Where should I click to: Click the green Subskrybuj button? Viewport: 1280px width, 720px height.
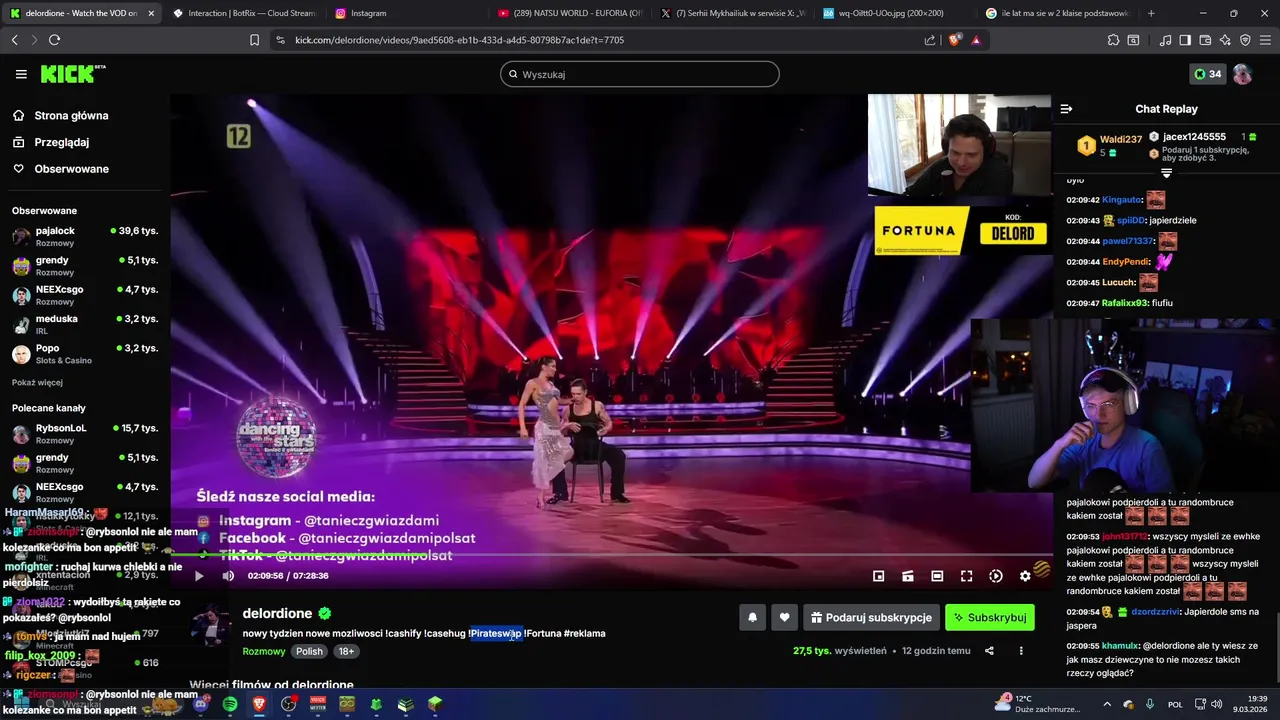coord(990,618)
